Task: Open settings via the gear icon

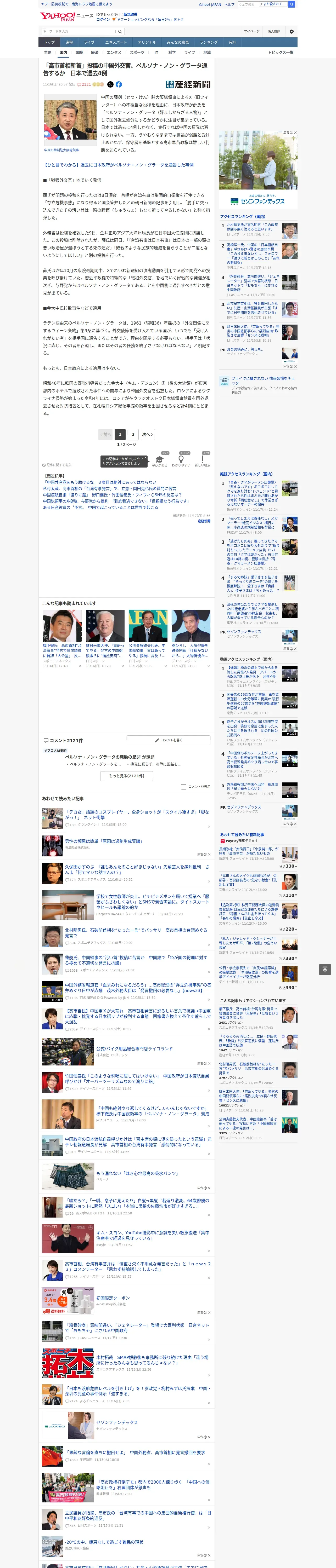Action: [291, 31]
